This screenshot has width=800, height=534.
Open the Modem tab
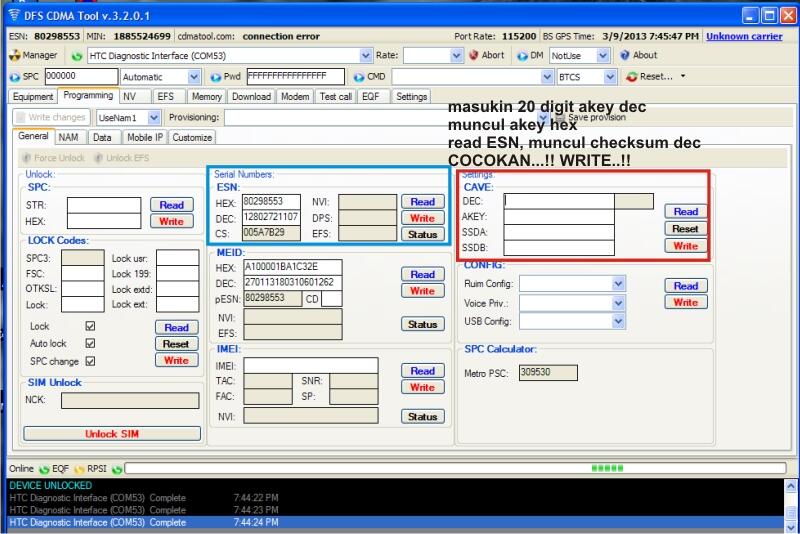click(295, 97)
